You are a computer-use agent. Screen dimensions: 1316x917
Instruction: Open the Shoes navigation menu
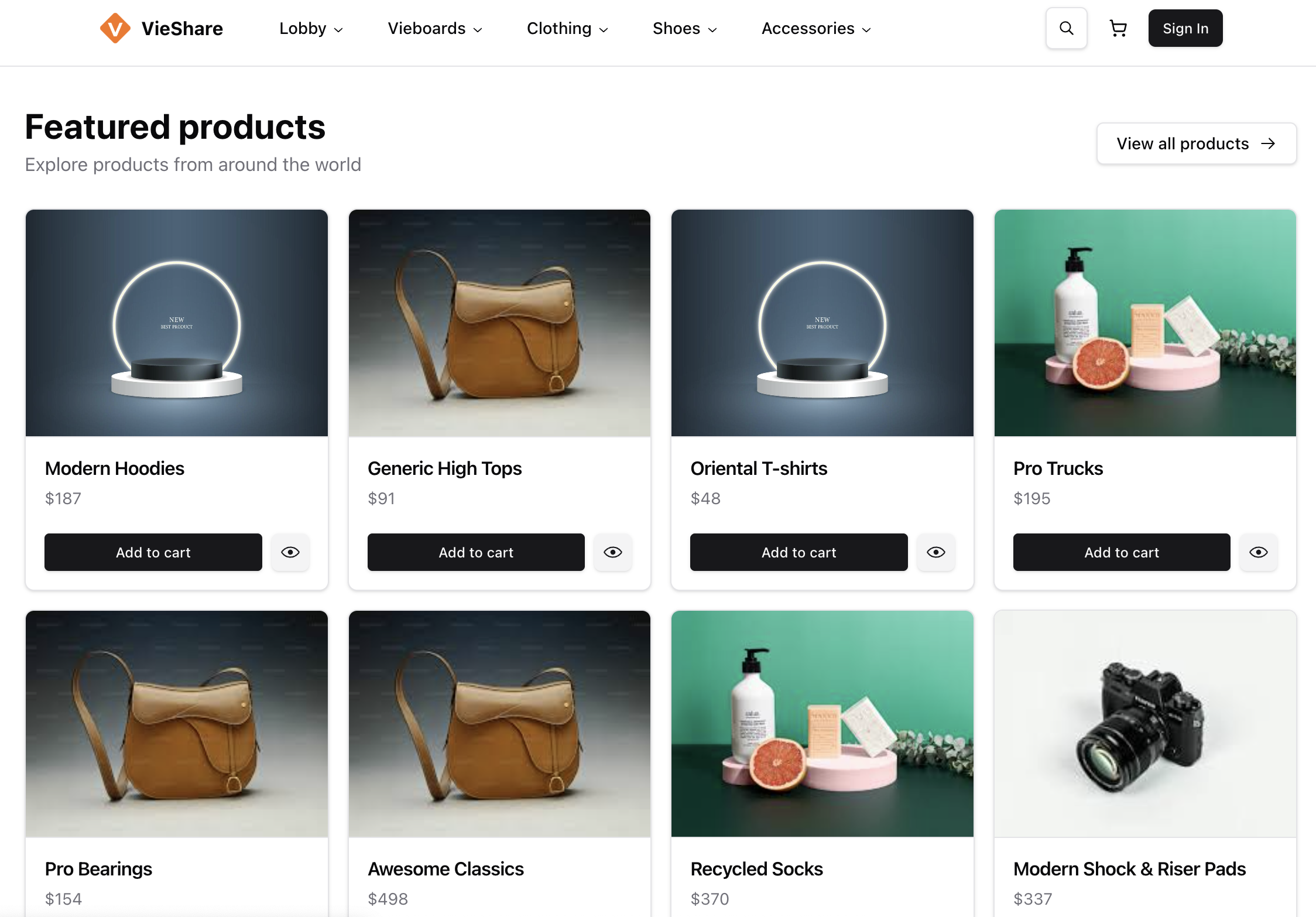click(684, 28)
